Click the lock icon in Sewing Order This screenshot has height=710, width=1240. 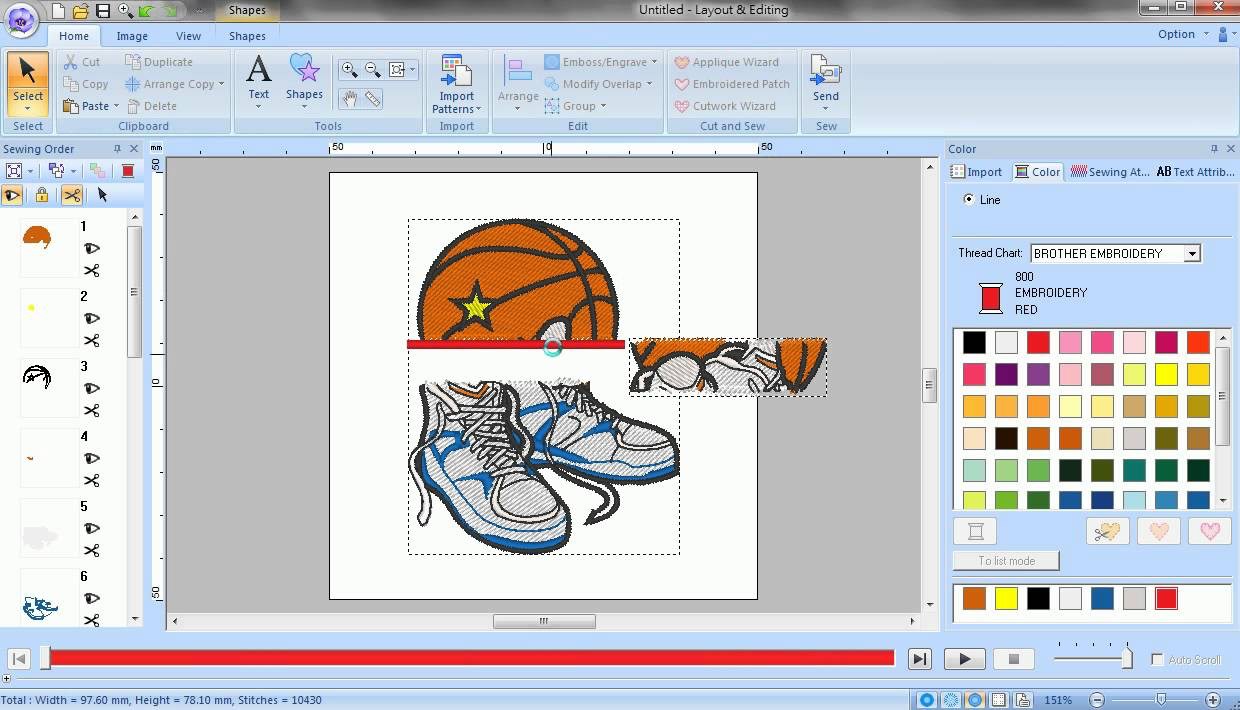41,195
